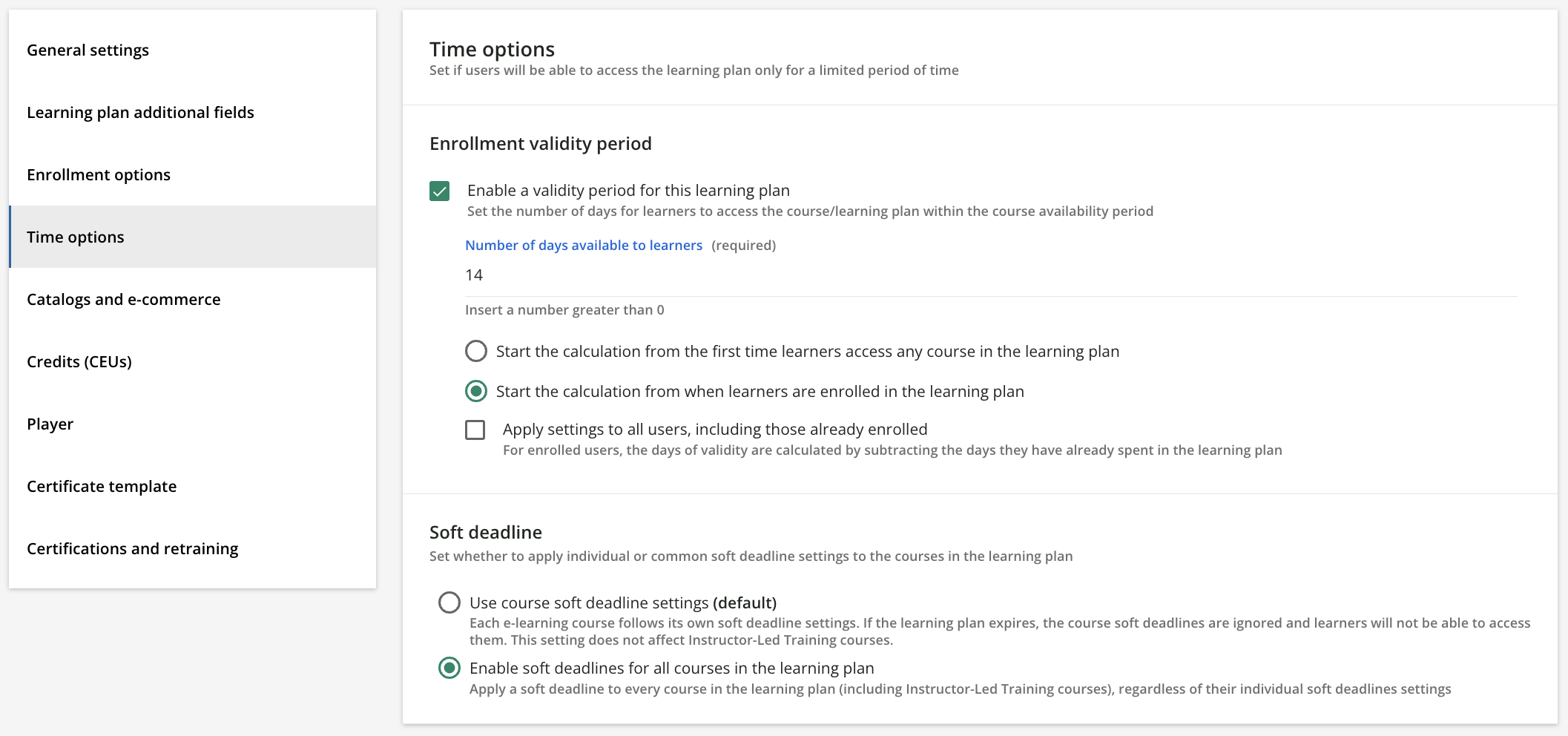Open Certifications and retraining settings
This screenshot has width=1568, height=736.
[133, 548]
